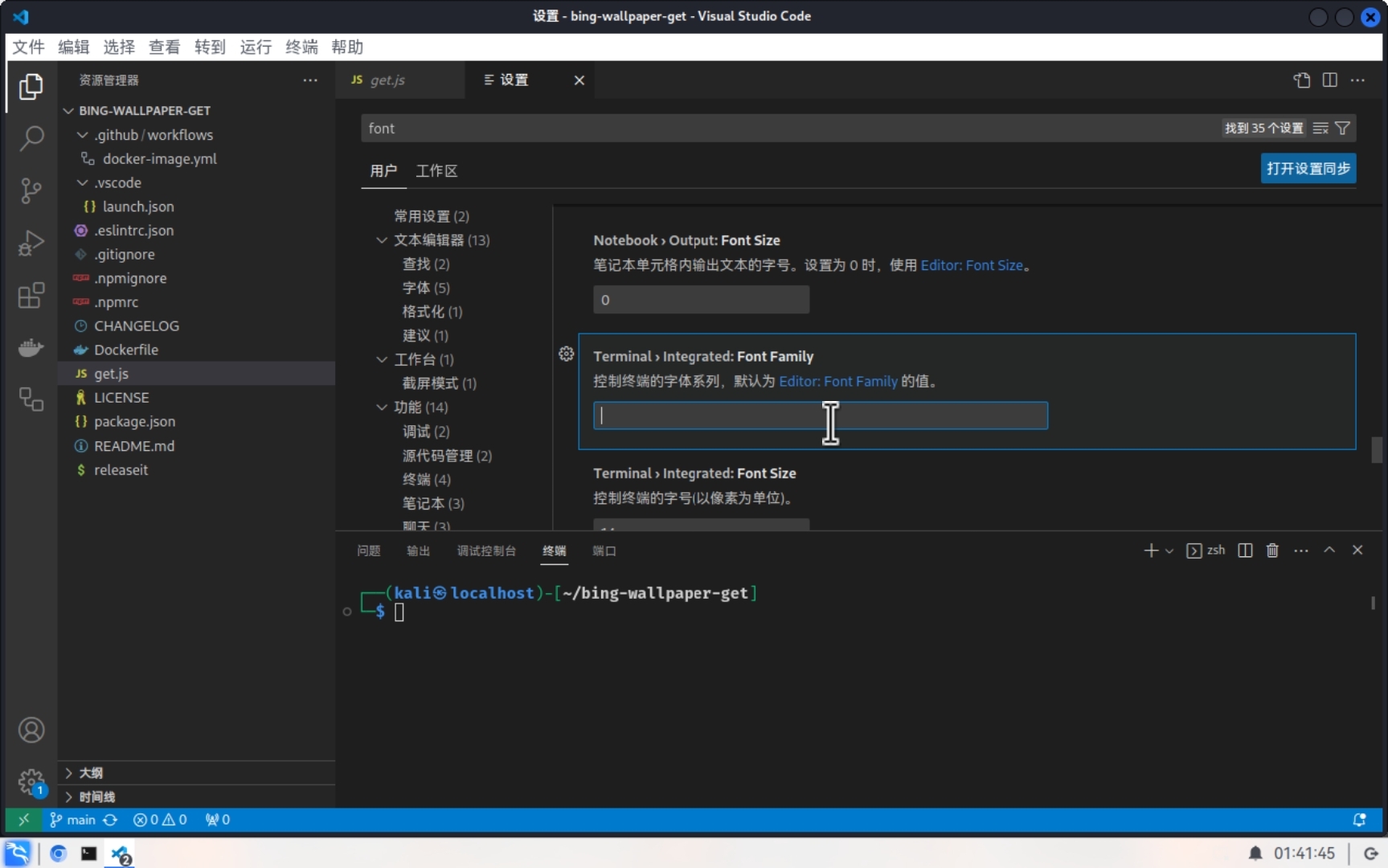Image resolution: width=1388 pixels, height=868 pixels.
Task: Clear the settings search input
Action: click(x=1320, y=128)
